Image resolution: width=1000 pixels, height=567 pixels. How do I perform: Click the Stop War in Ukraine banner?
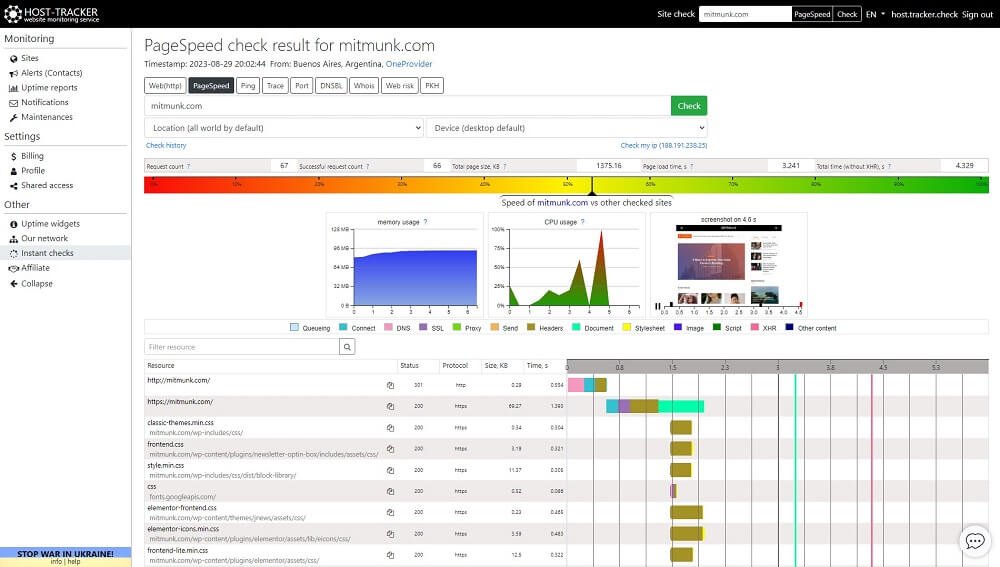(65, 554)
